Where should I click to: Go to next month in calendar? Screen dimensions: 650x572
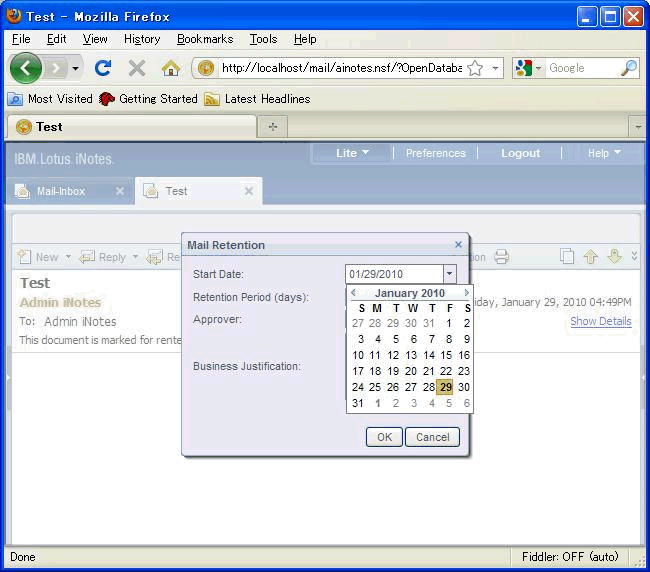[x=466, y=293]
